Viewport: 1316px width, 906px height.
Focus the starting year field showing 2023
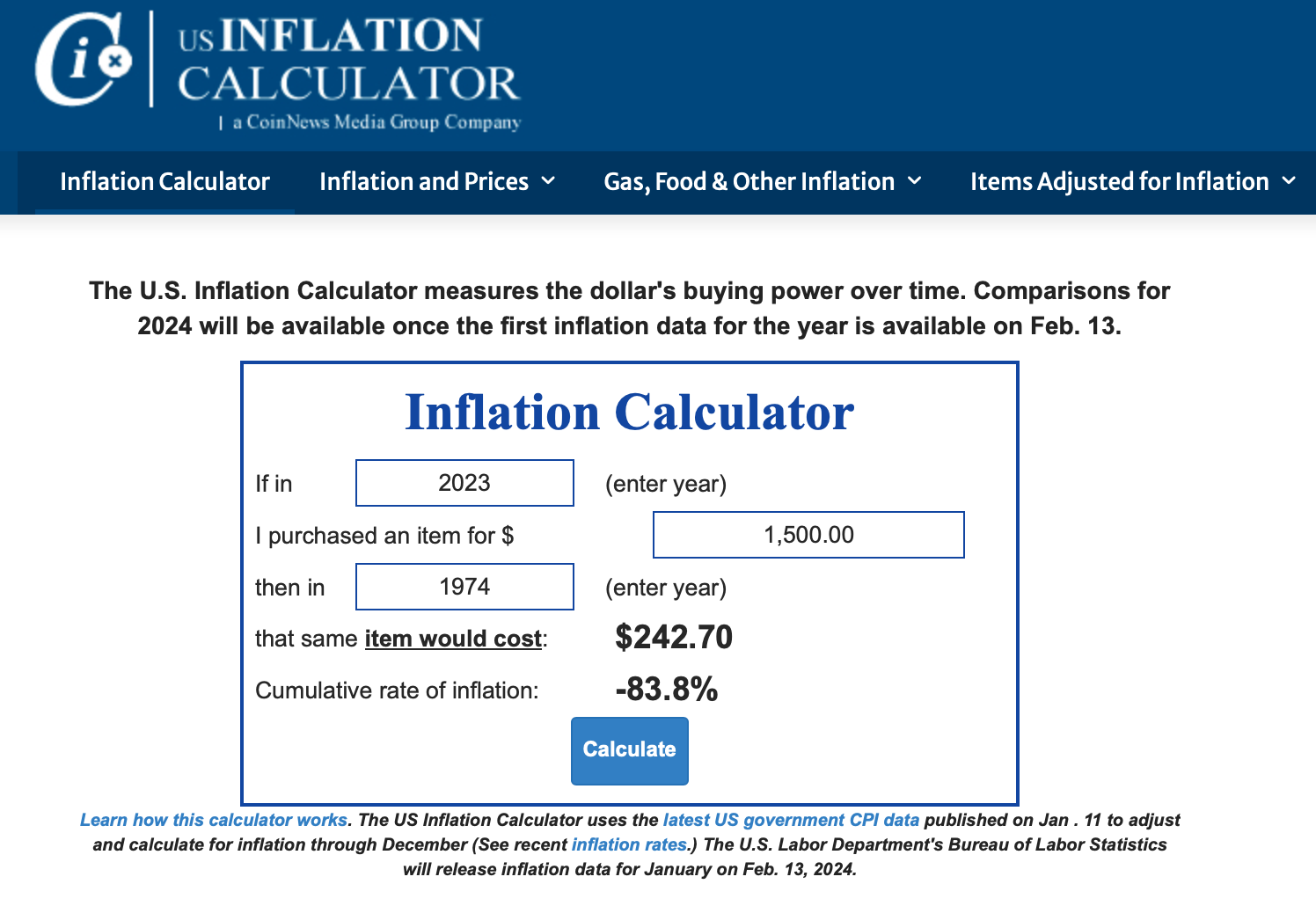click(x=464, y=483)
